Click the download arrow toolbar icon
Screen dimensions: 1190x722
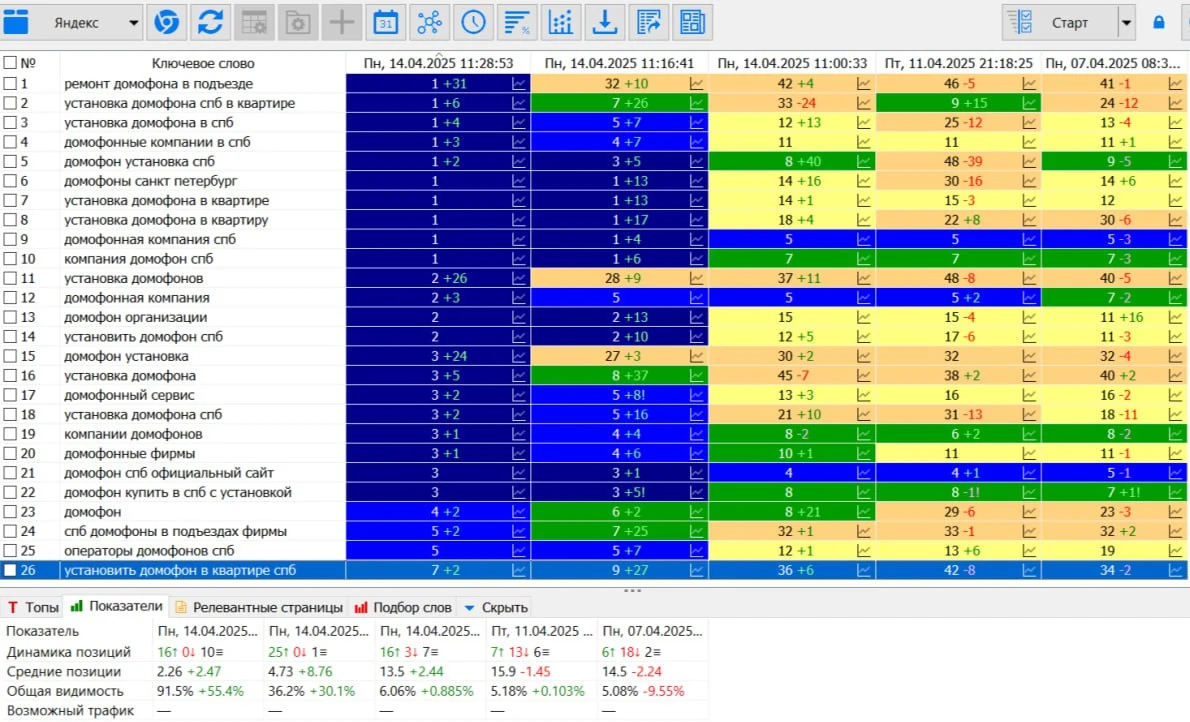click(x=605, y=22)
